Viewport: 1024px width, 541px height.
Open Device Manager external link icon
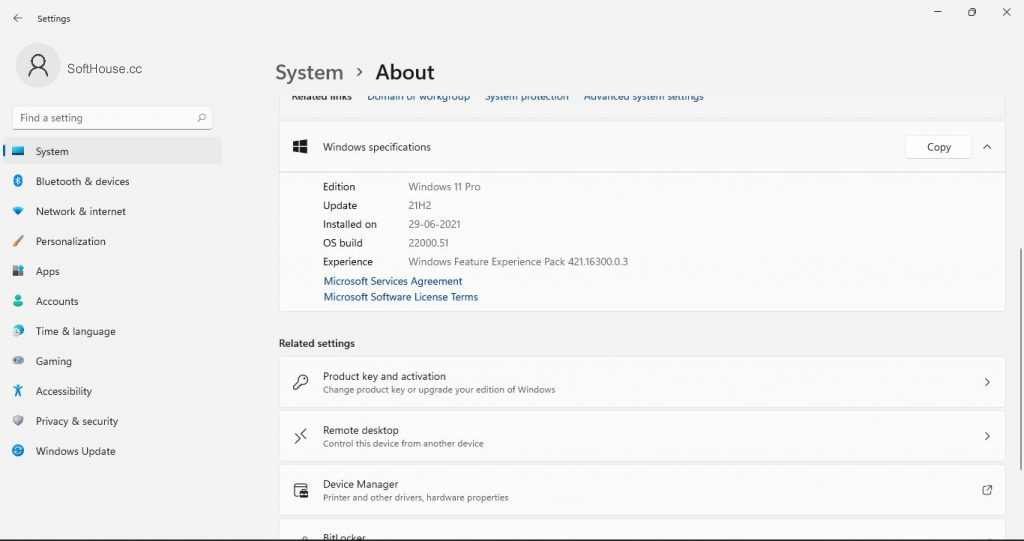click(x=987, y=490)
